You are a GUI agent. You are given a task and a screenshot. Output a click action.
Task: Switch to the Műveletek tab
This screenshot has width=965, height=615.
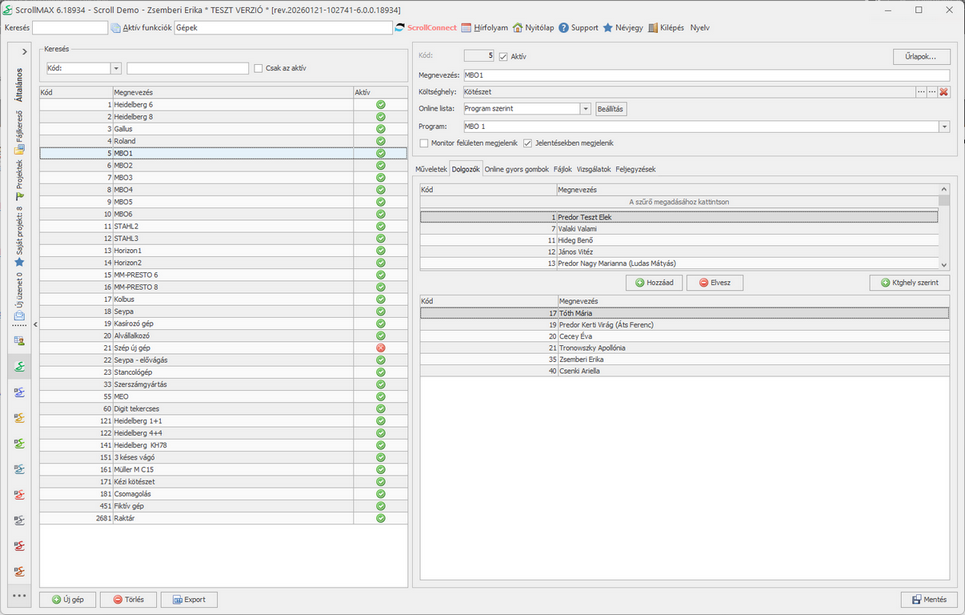point(431,169)
